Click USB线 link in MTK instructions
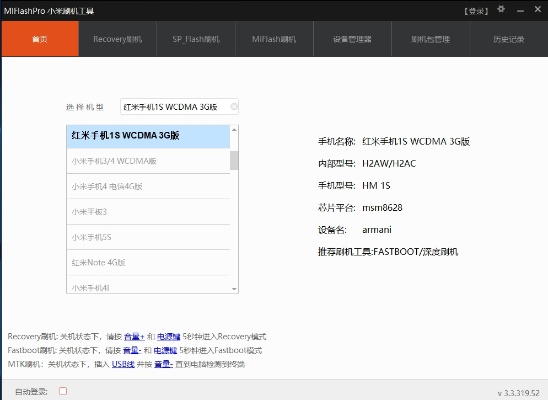Viewport: 548px width, 400px height. tap(123, 364)
